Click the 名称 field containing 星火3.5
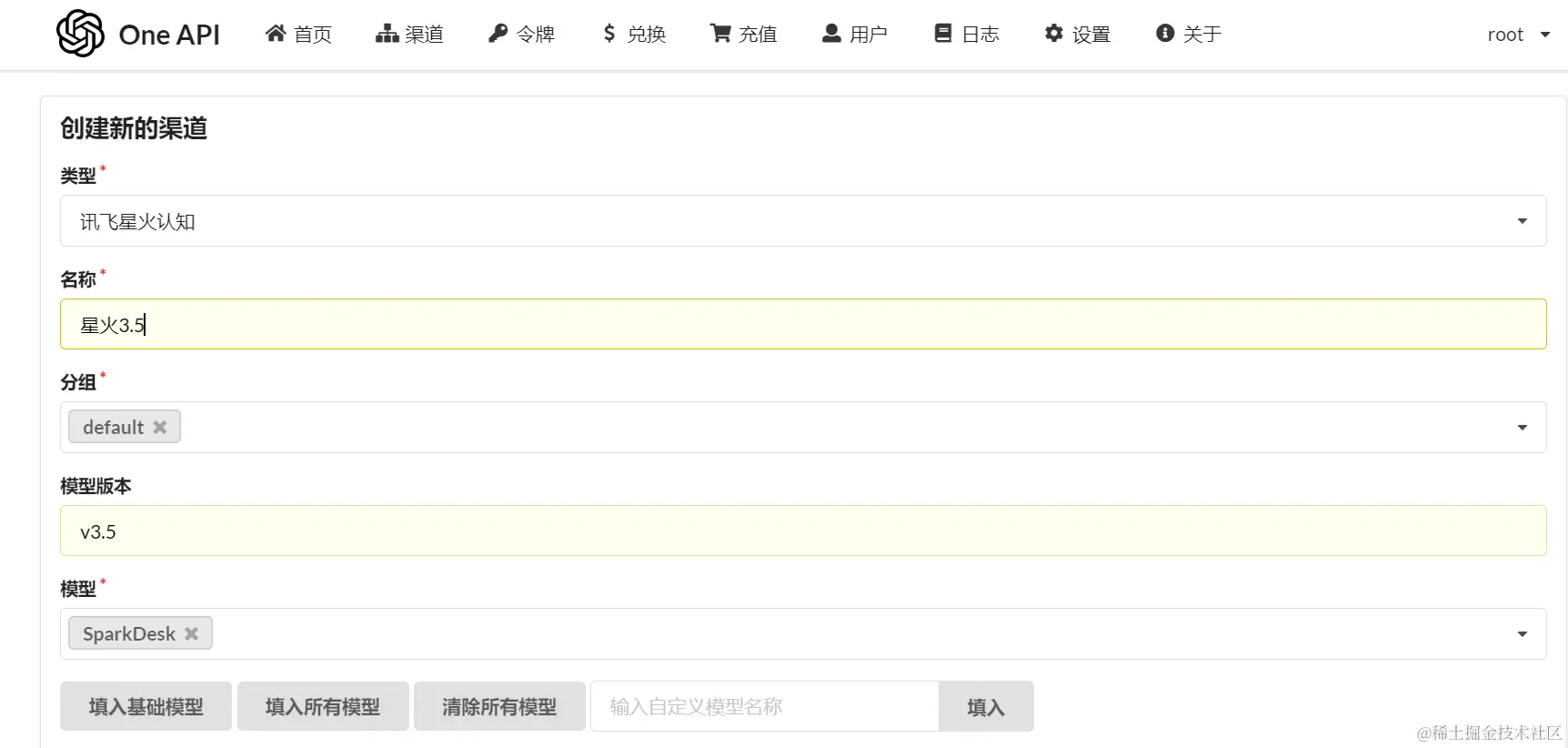The height and width of the screenshot is (748, 1568). pos(803,324)
